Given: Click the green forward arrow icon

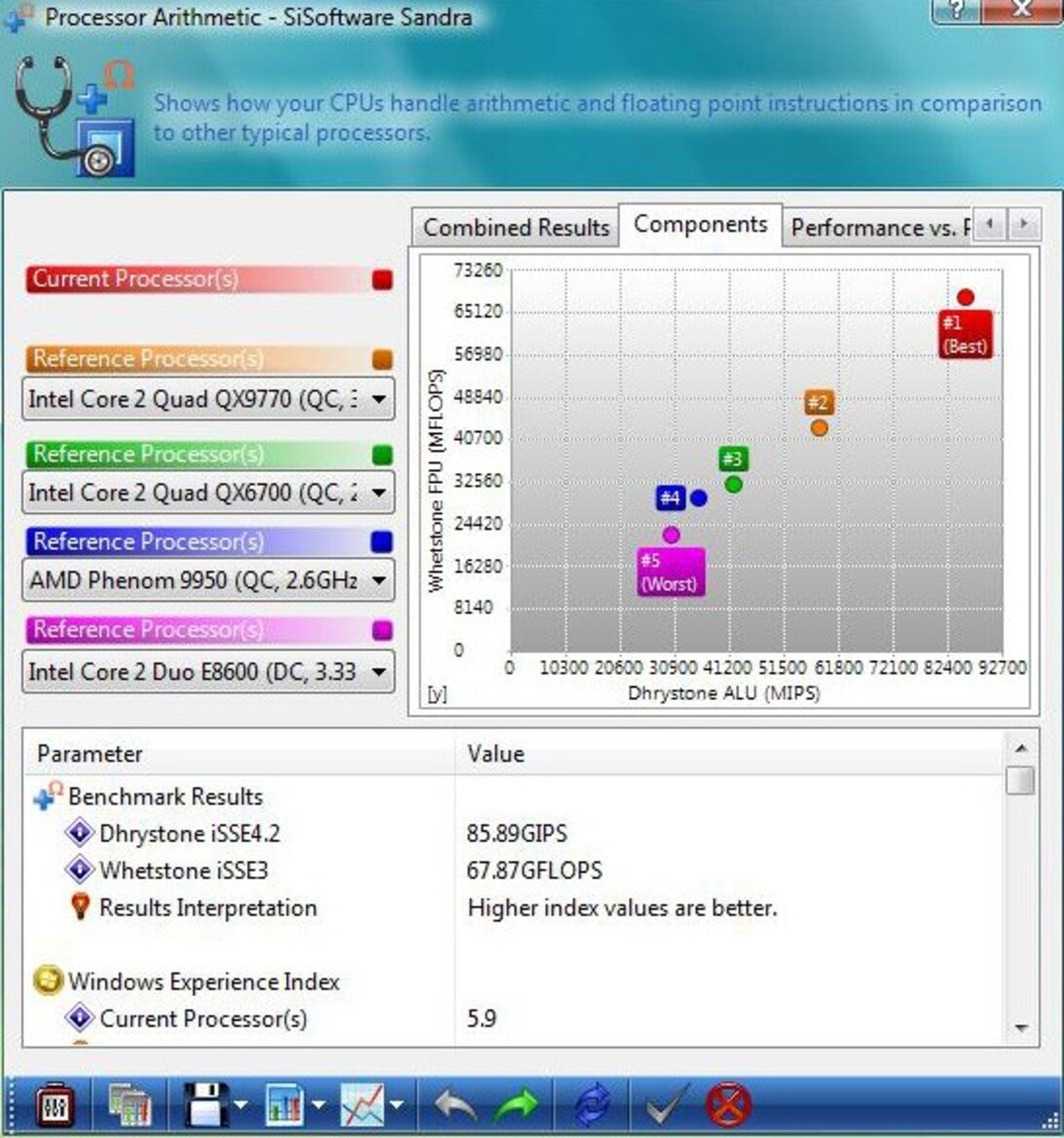Looking at the screenshot, I should pyautogui.click(x=516, y=1106).
